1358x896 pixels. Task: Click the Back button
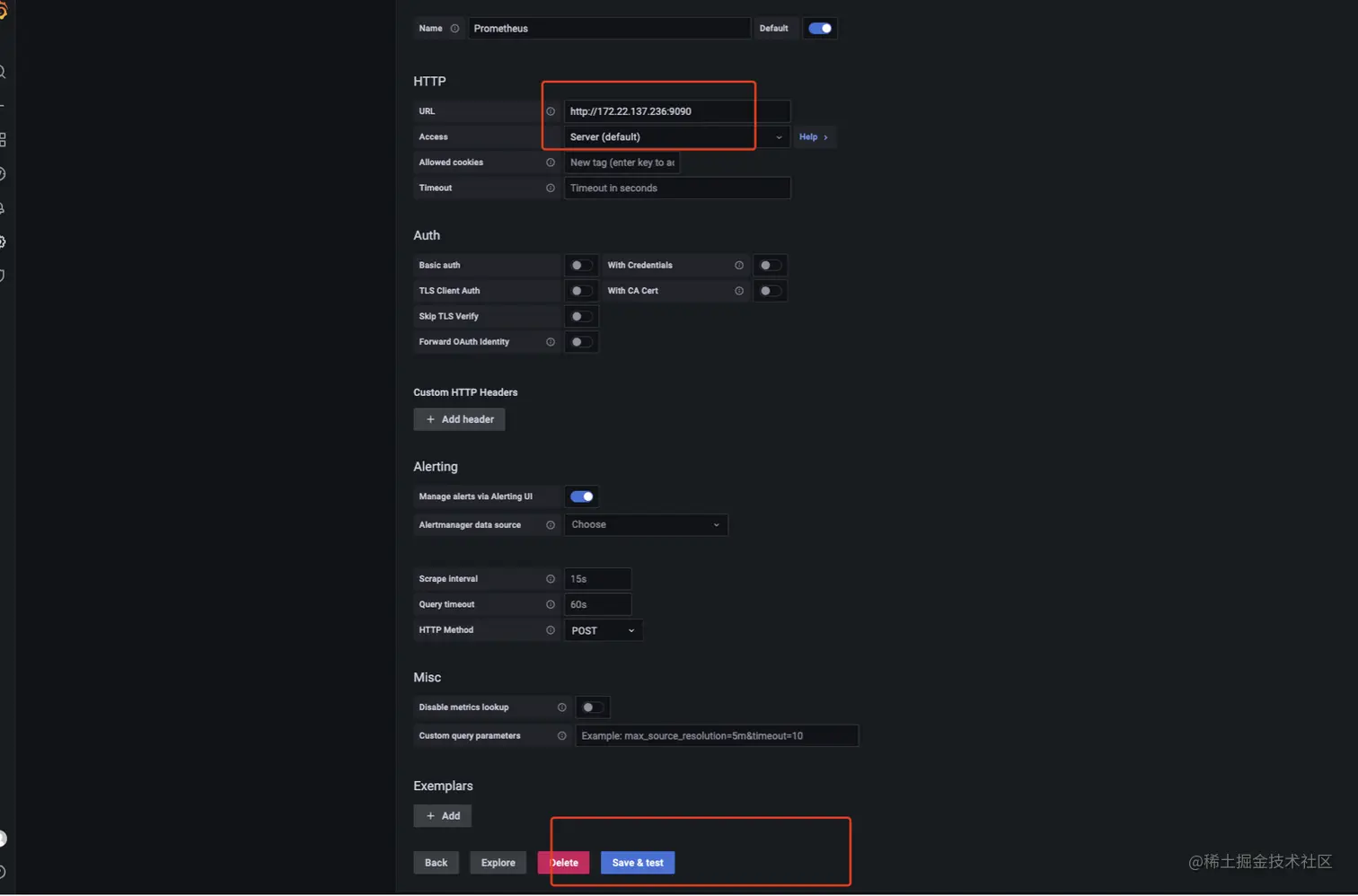pos(436,863)
